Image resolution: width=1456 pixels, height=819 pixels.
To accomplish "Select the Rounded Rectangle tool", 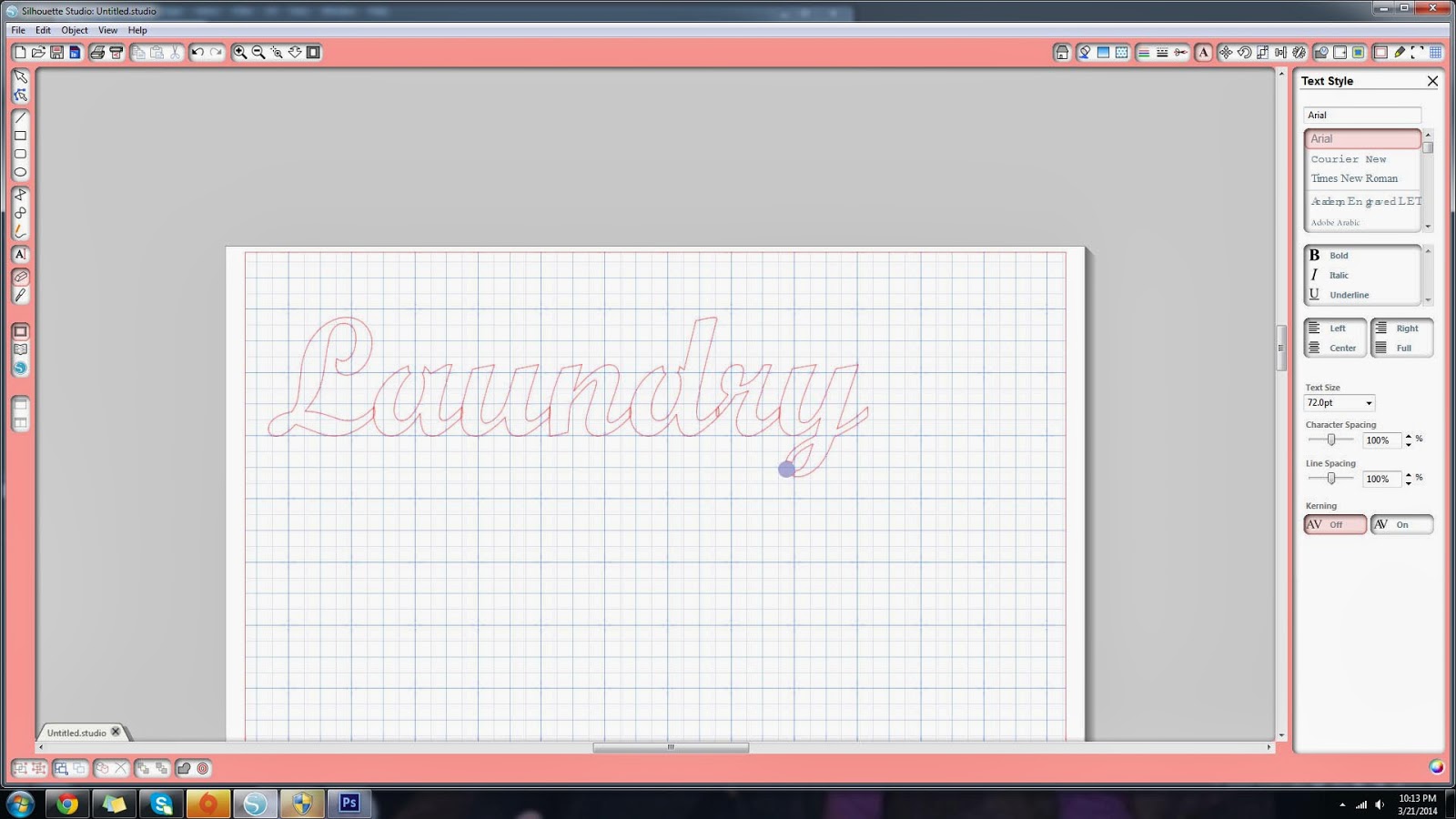I will tap(20, 154).
